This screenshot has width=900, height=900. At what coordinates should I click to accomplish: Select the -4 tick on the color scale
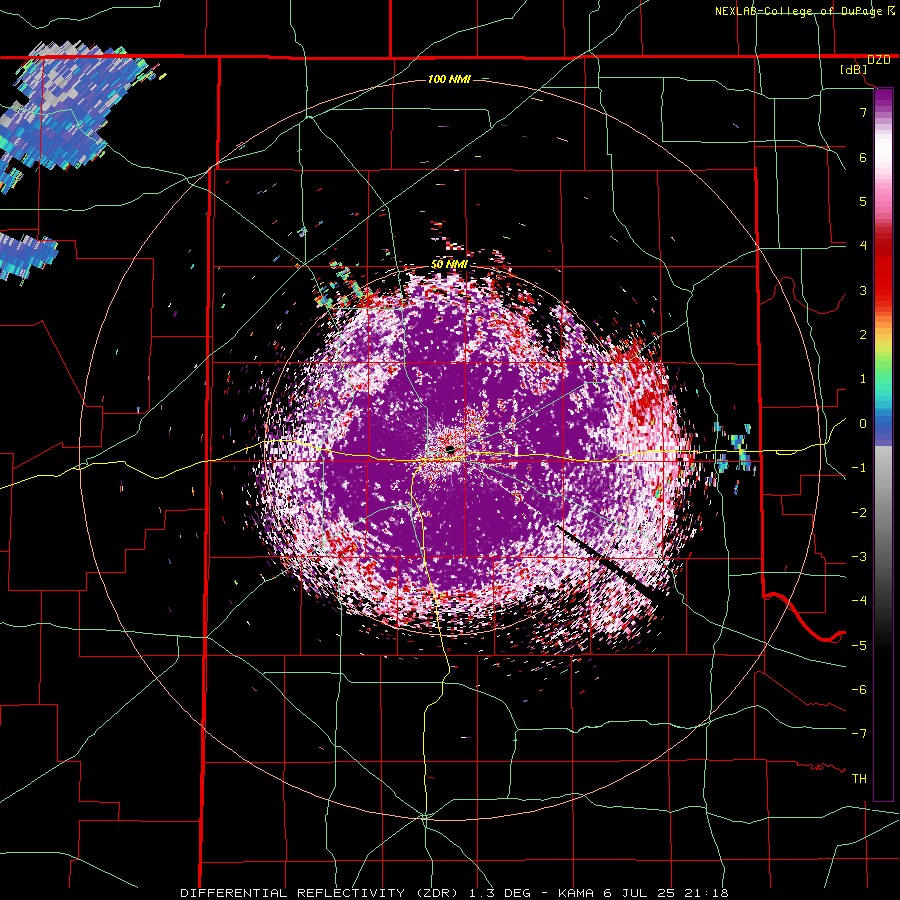[x=859, y=600]
